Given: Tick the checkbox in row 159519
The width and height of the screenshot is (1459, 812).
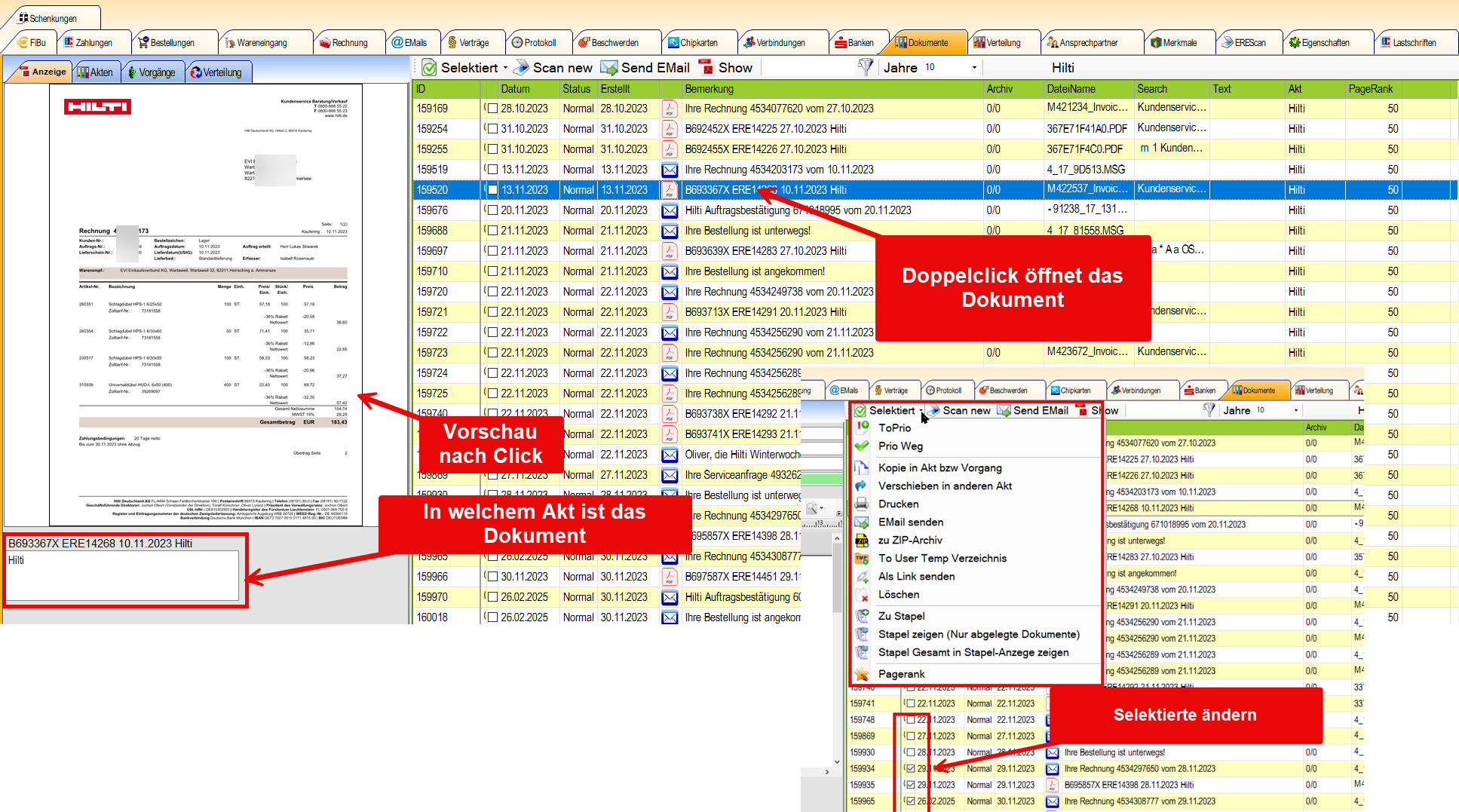Looking at the screenshot, I should (492, 170).
